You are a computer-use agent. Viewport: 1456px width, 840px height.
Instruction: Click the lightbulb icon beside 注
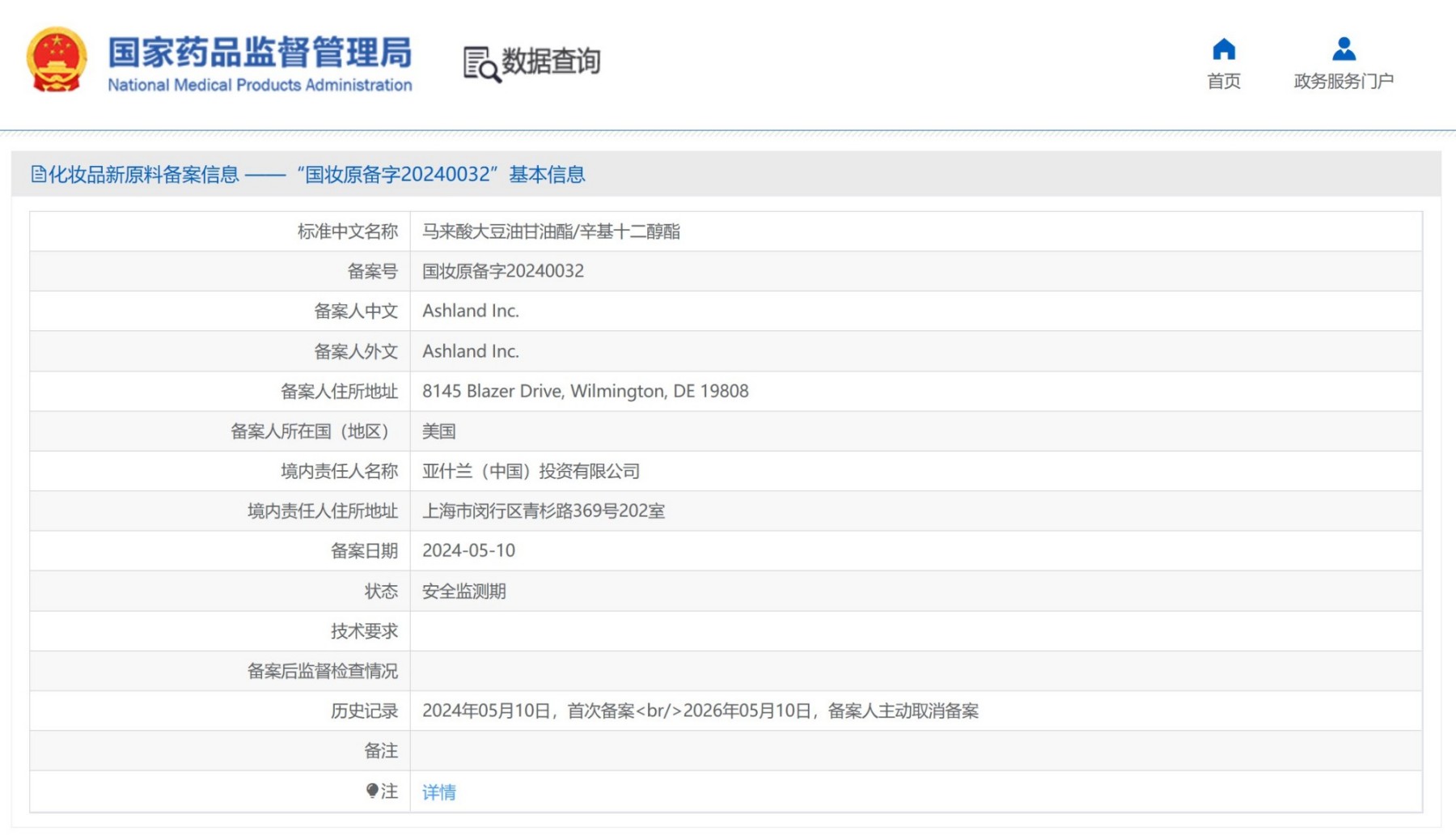click(372, 791)
